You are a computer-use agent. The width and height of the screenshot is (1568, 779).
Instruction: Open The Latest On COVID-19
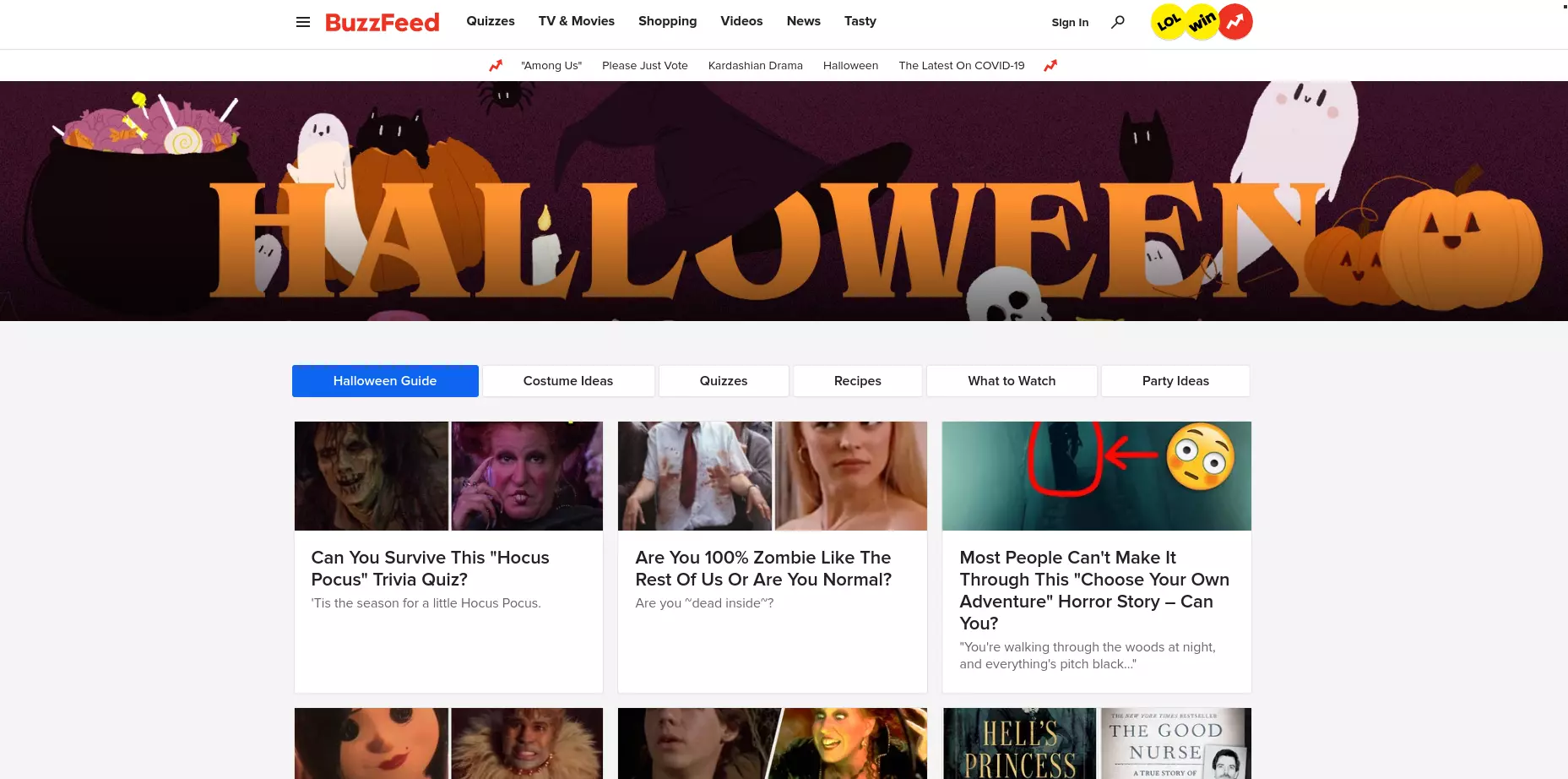coord(962,65)
